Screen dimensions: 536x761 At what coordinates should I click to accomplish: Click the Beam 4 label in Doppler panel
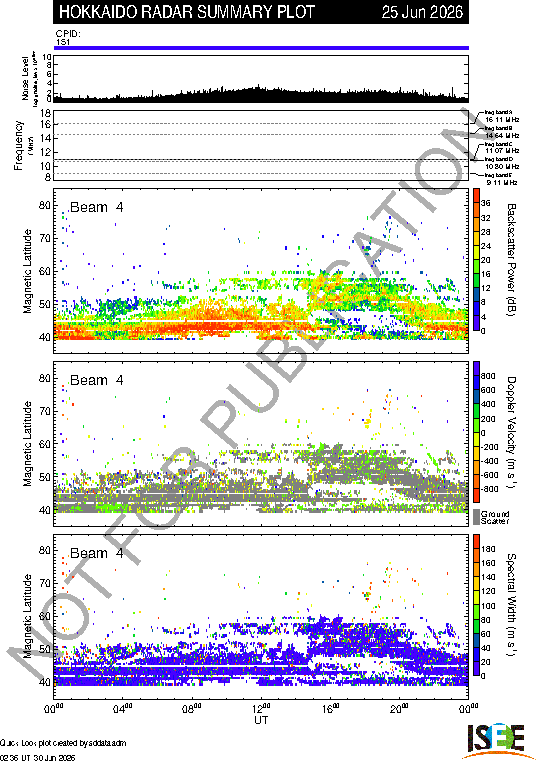click(97, 380)
